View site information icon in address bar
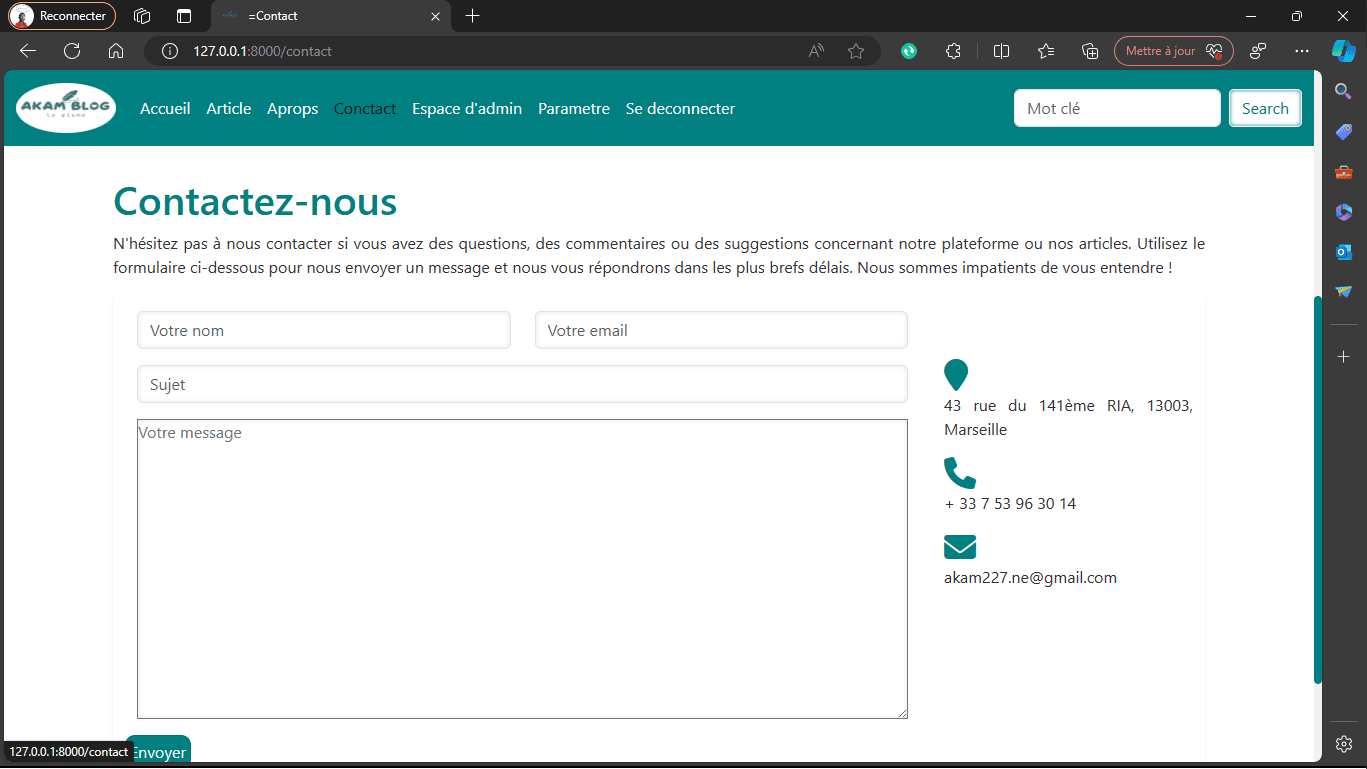 click(x=170, y=51)
